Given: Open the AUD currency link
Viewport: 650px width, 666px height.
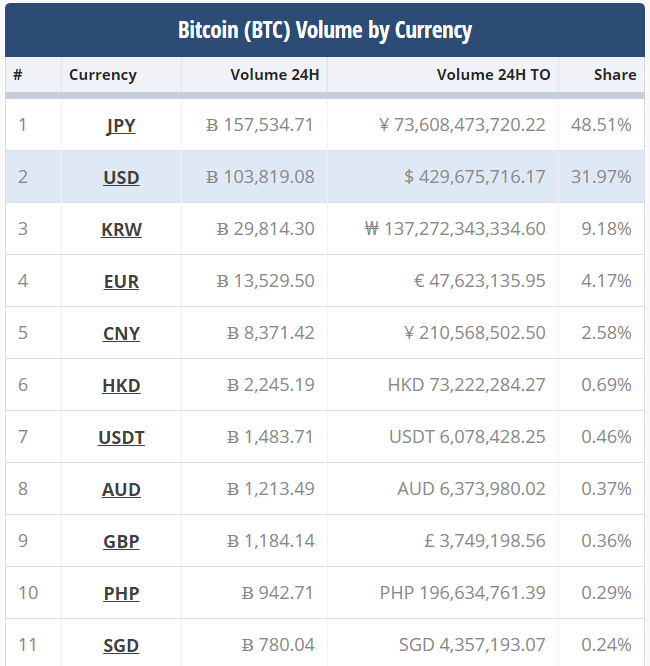Looking at the screenshot, I should [121, 490].
